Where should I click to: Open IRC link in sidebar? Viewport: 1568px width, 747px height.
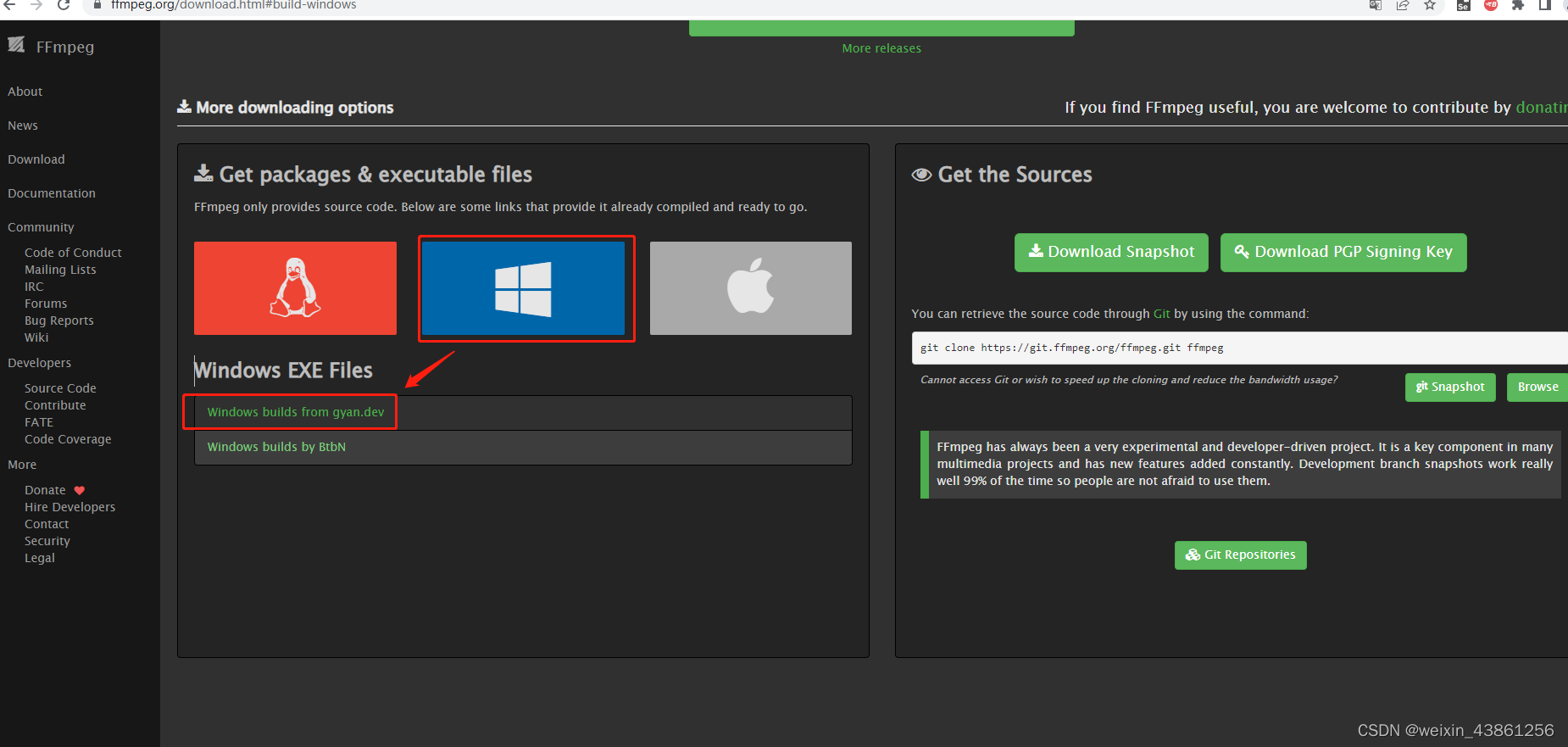34,287
